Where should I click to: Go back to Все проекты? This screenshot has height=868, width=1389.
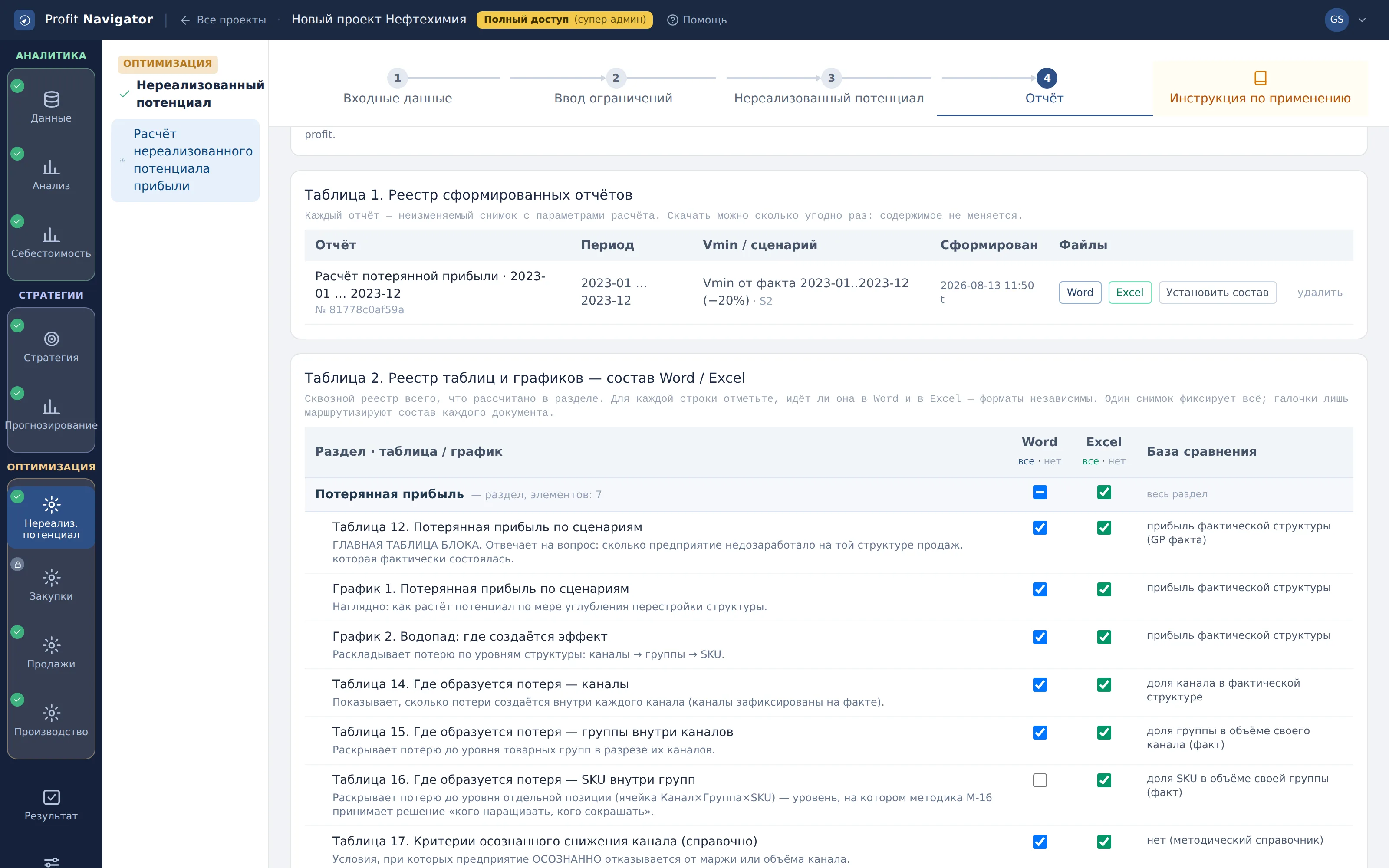(x=223, y=20)
